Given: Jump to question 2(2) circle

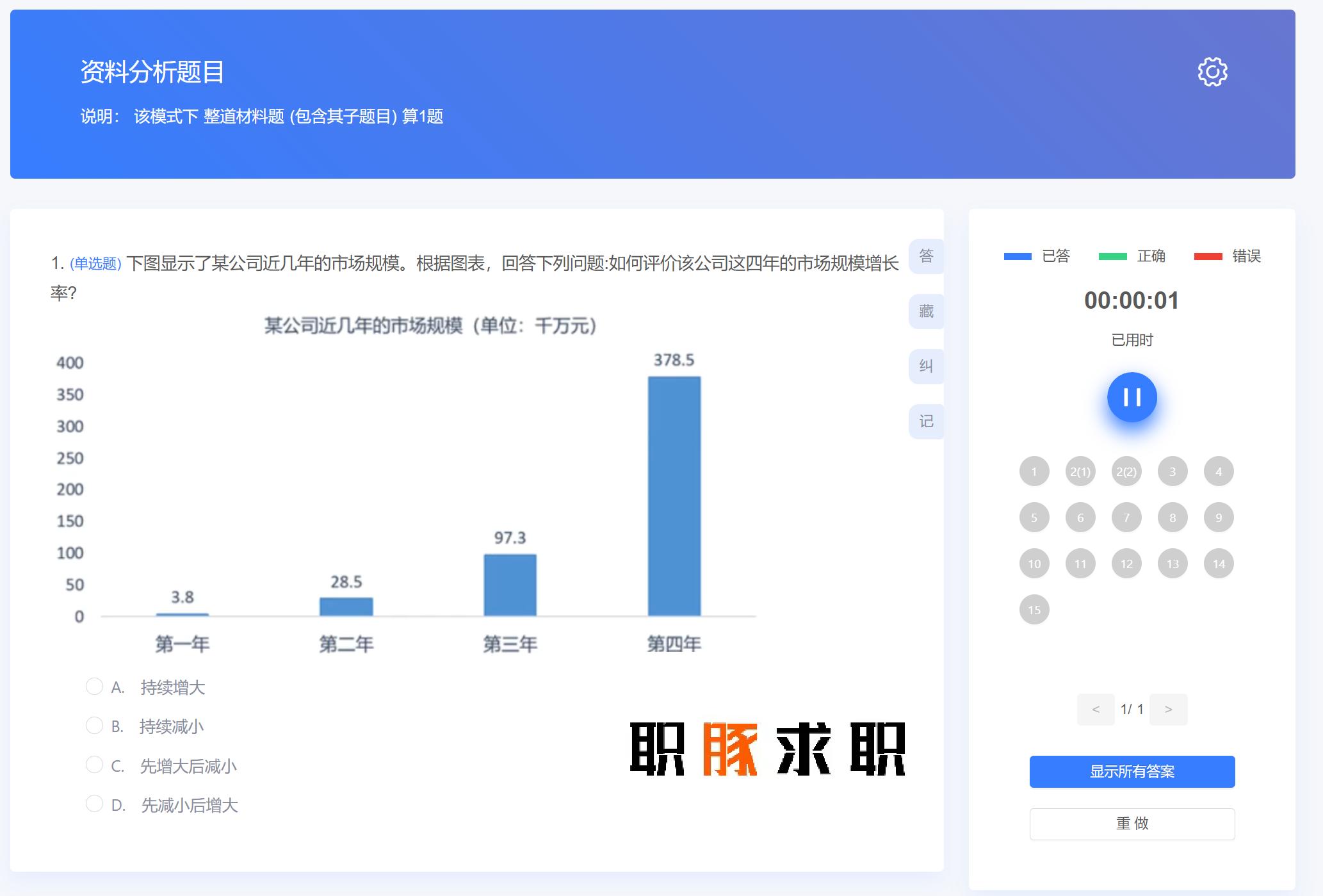Looking at the screenshot, I should tap(1126, 471).
